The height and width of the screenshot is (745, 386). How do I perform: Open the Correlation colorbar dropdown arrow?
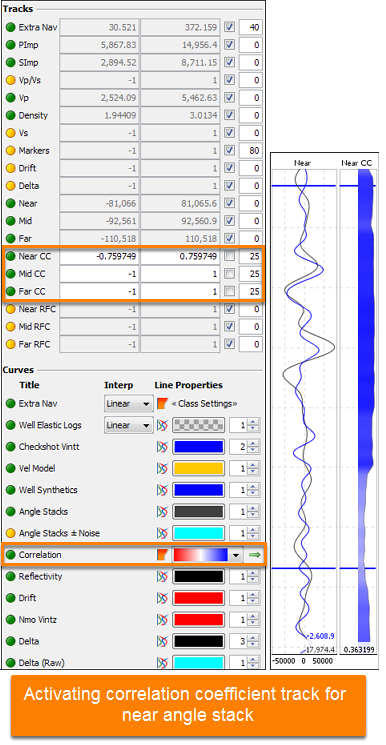[x=237, y=555]
